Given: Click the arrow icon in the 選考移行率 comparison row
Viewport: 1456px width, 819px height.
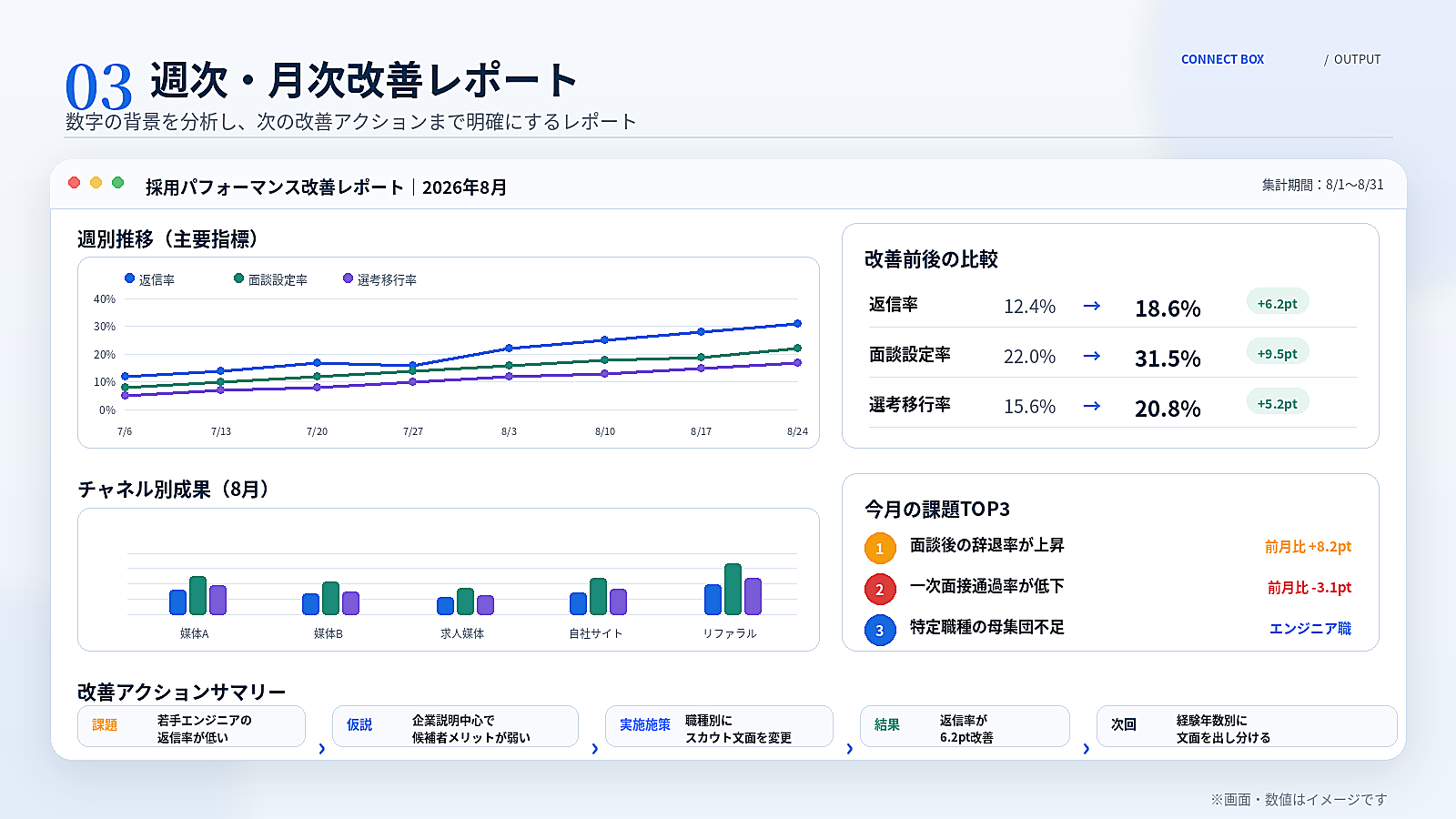Looking at the screenshot, I should coord(1092,406).
